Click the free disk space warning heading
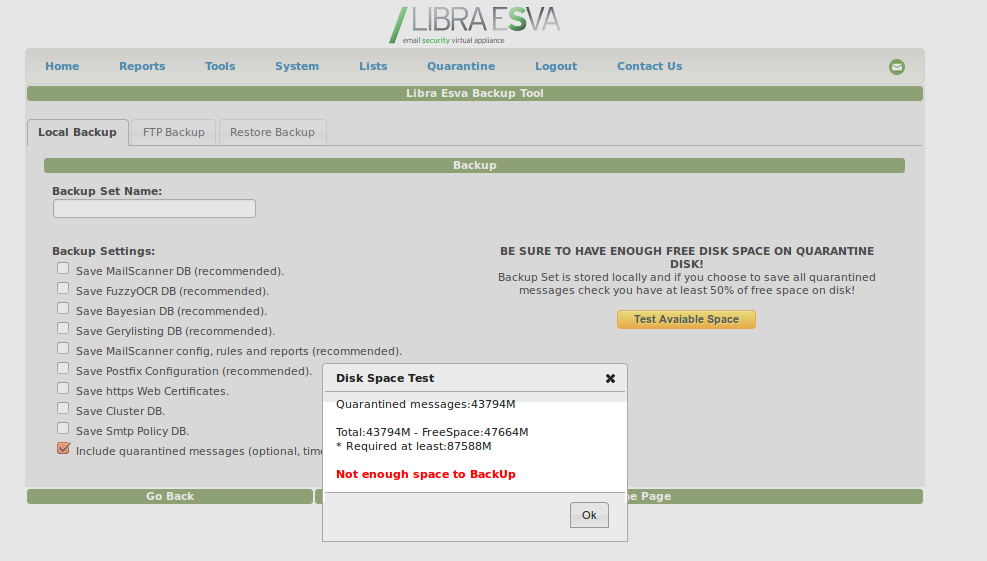Viewport: 987px width, 561px height. click(x=687, y=258)
